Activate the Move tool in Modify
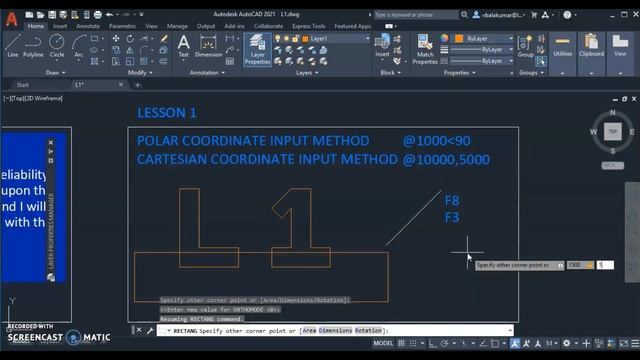 point(116,39)
